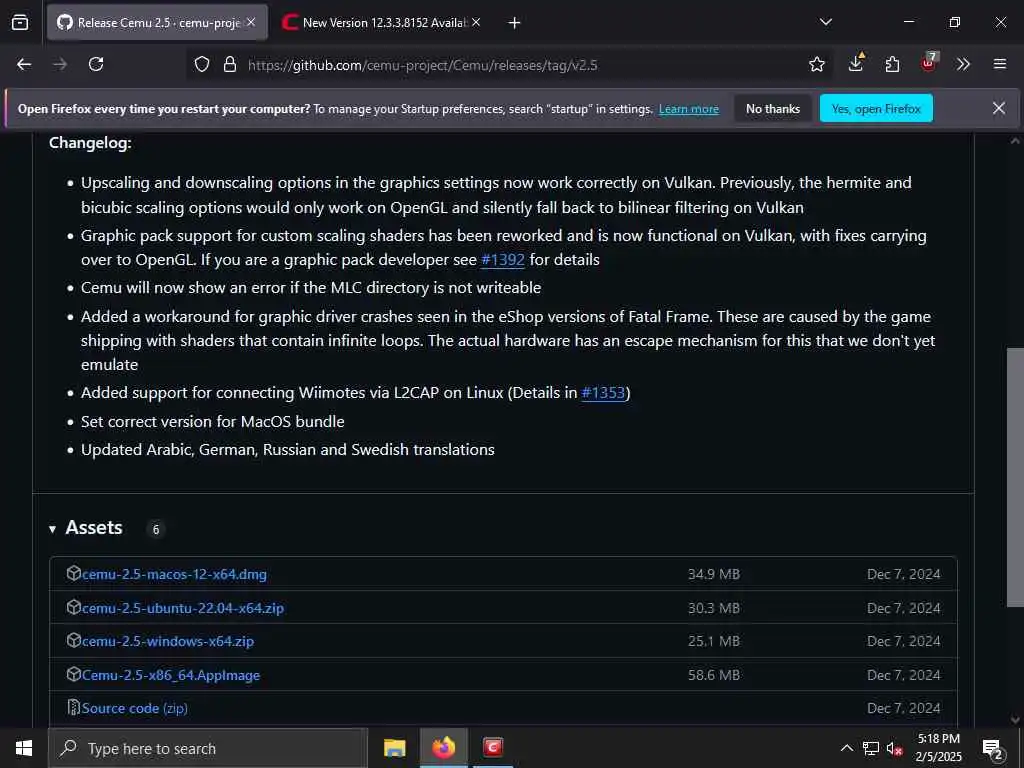Go back to the previous page
Screen dimensions: 1024x768
click(x=24, y=64)
